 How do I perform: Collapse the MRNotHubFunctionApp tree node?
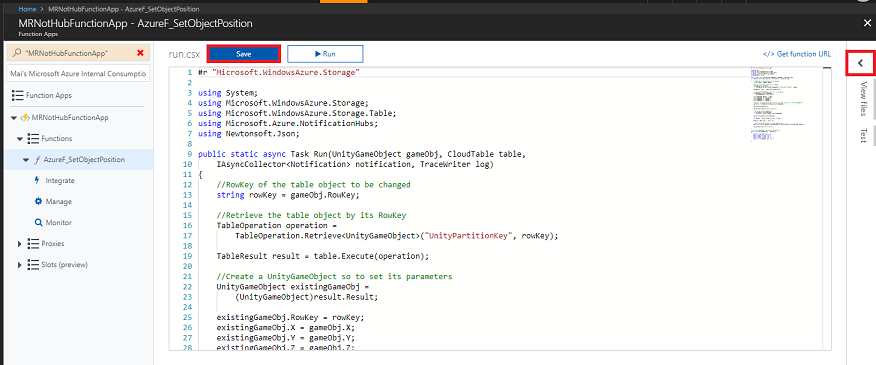[x=14, y=118]
